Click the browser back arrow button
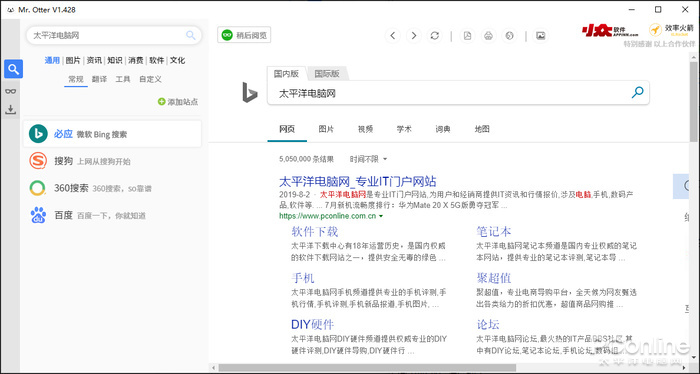The width and height of the screenshot is (700, 374). point(392,36)
